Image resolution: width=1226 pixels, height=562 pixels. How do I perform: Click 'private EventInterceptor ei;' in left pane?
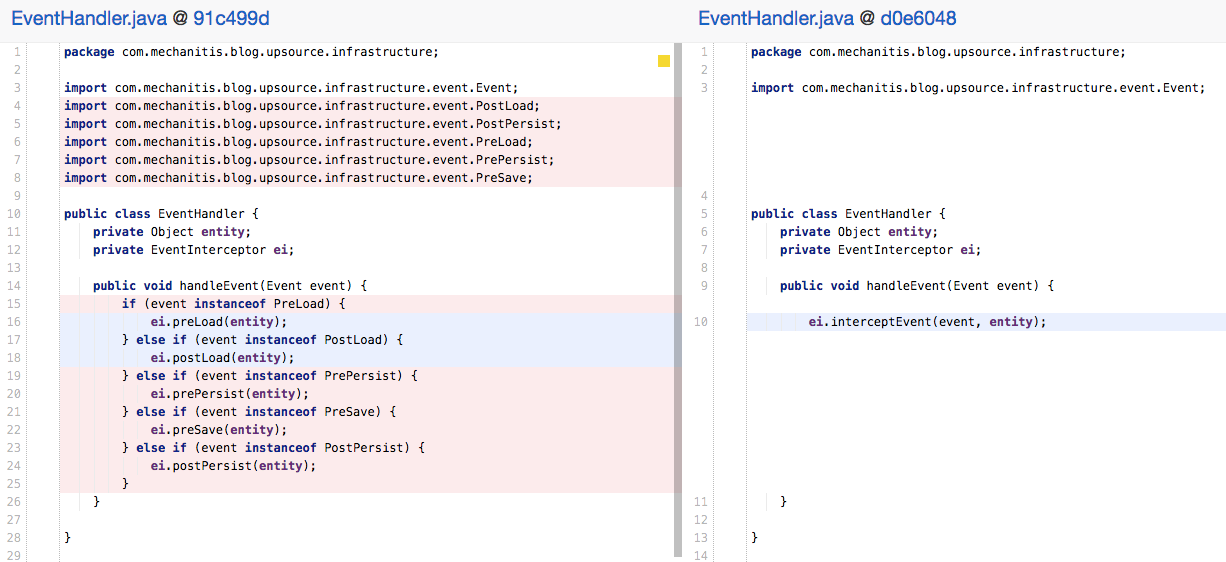(194, 250)
